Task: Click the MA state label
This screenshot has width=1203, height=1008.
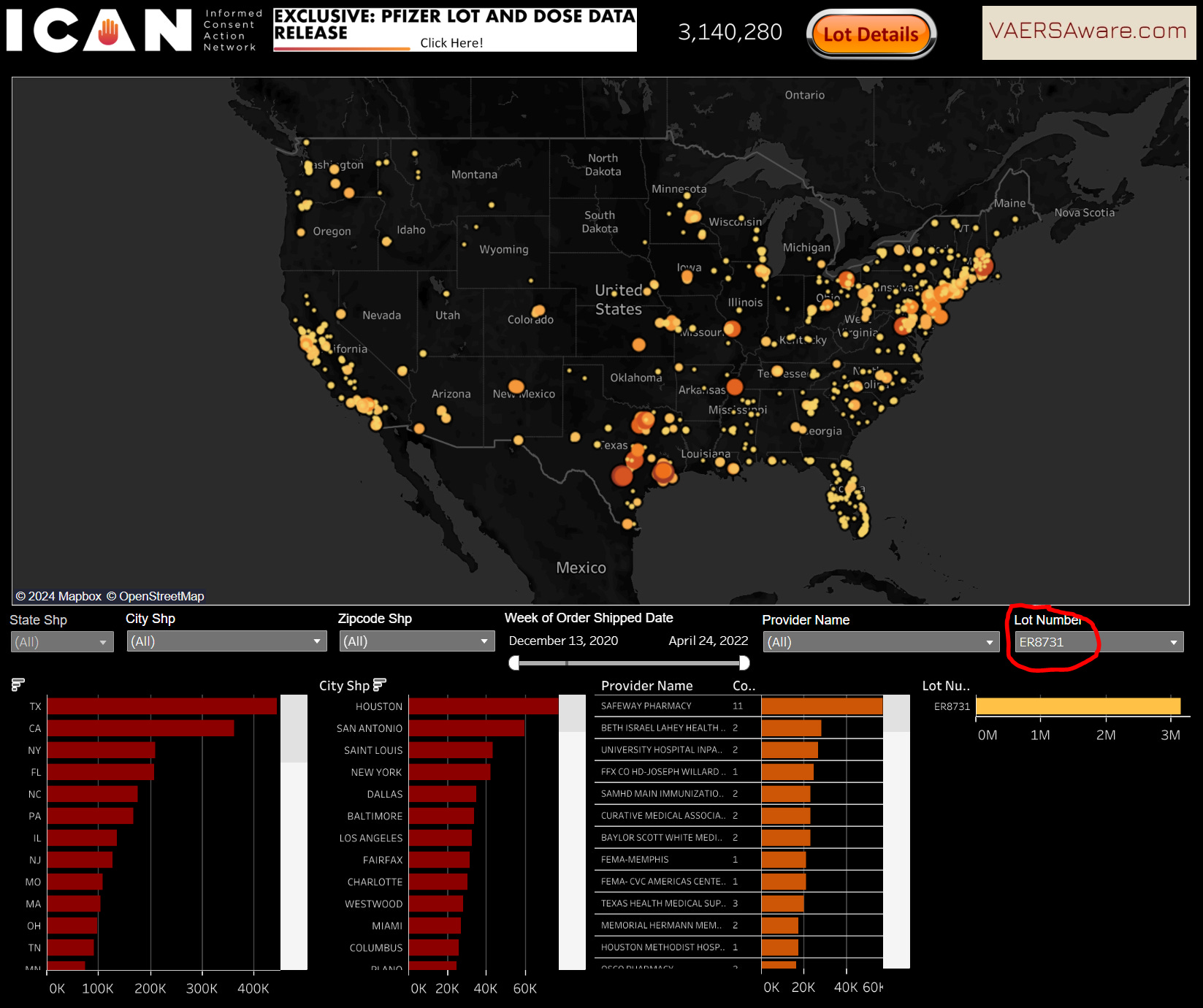Action: [x=34, y=904]
